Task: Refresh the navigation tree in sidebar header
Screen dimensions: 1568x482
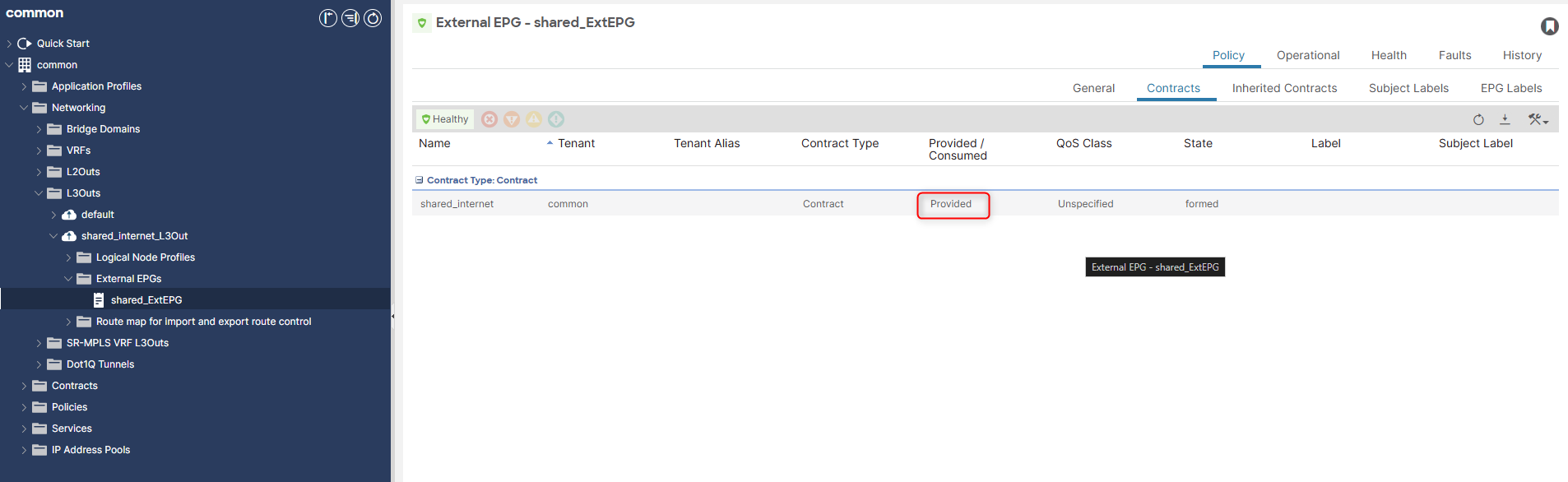Action: (x=373, y=18)
